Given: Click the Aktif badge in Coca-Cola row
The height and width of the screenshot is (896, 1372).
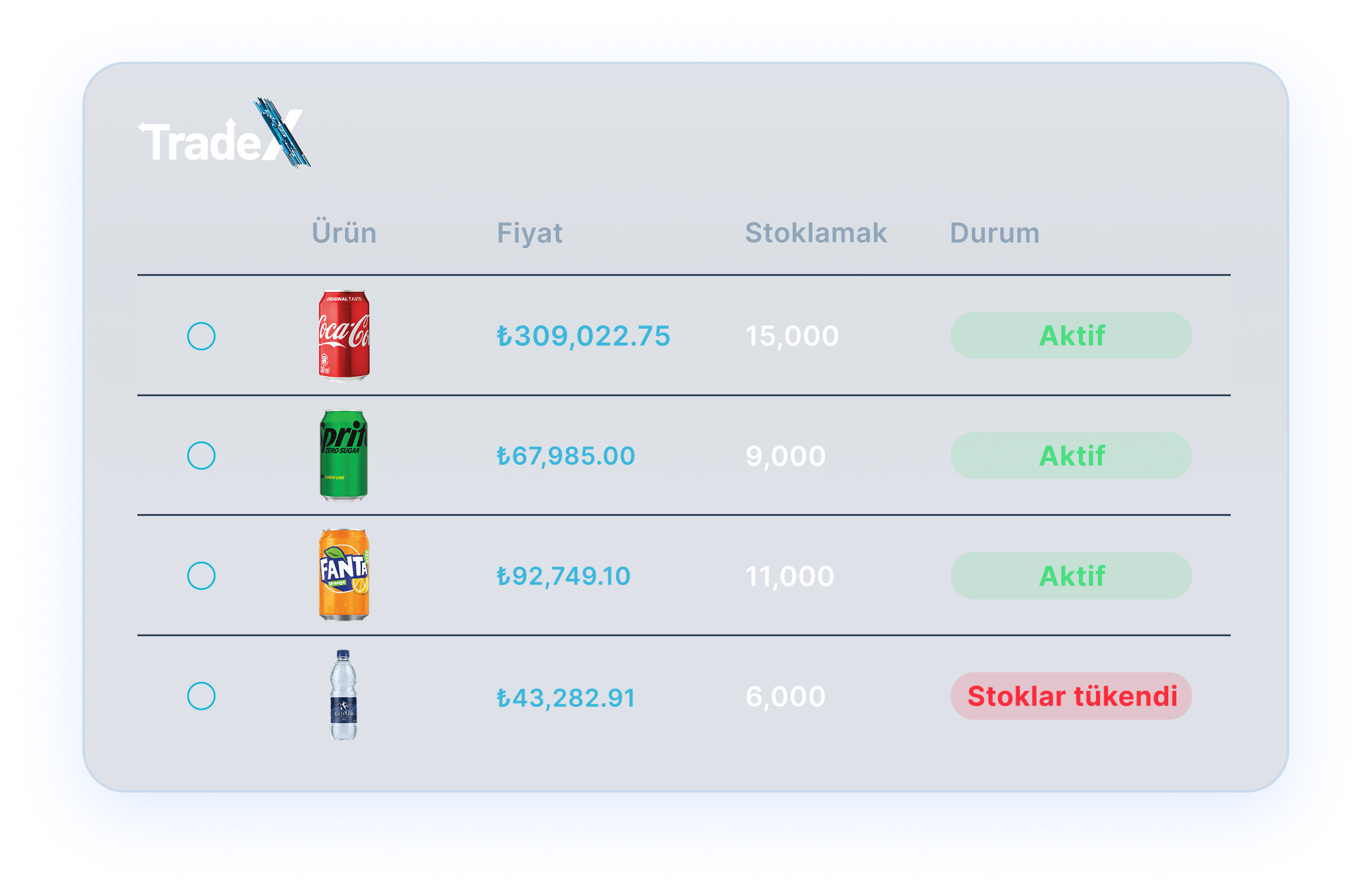Looking at the screenshot, I should 1071,336.
